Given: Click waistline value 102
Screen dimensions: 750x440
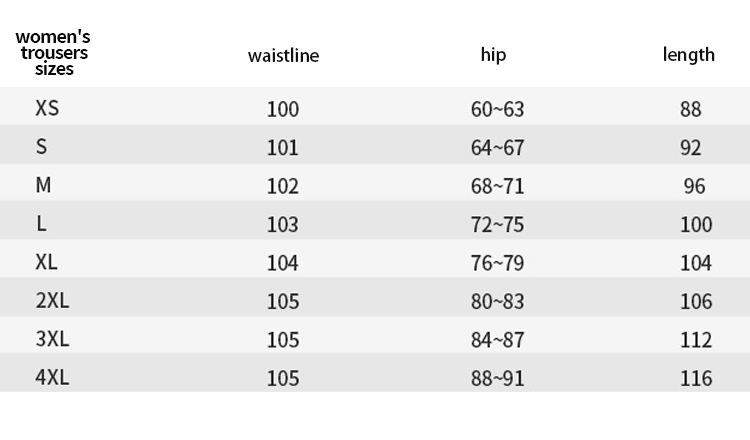Looking at the screenshot, I should tap(283, 186).
